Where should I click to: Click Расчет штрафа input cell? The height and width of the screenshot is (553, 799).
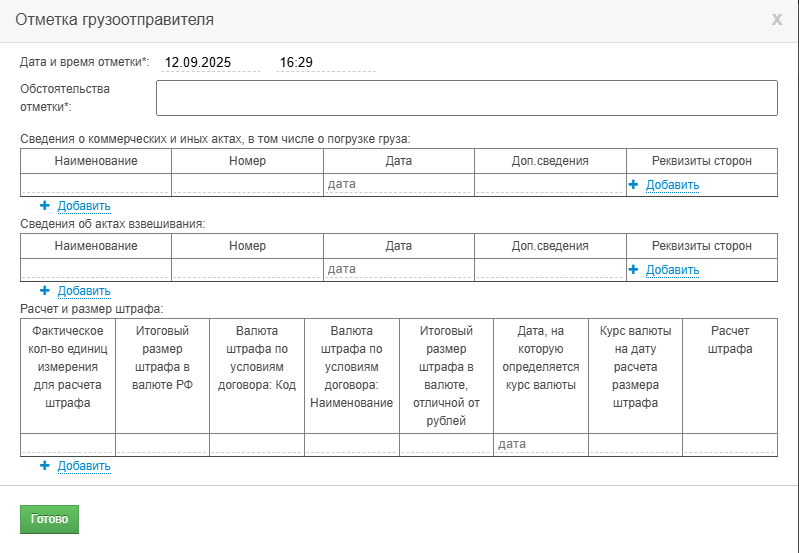coord(730,444)
